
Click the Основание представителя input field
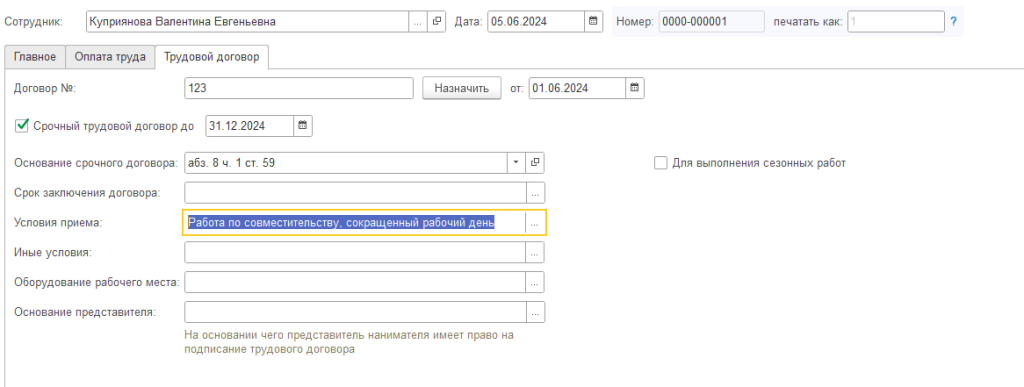355,312
